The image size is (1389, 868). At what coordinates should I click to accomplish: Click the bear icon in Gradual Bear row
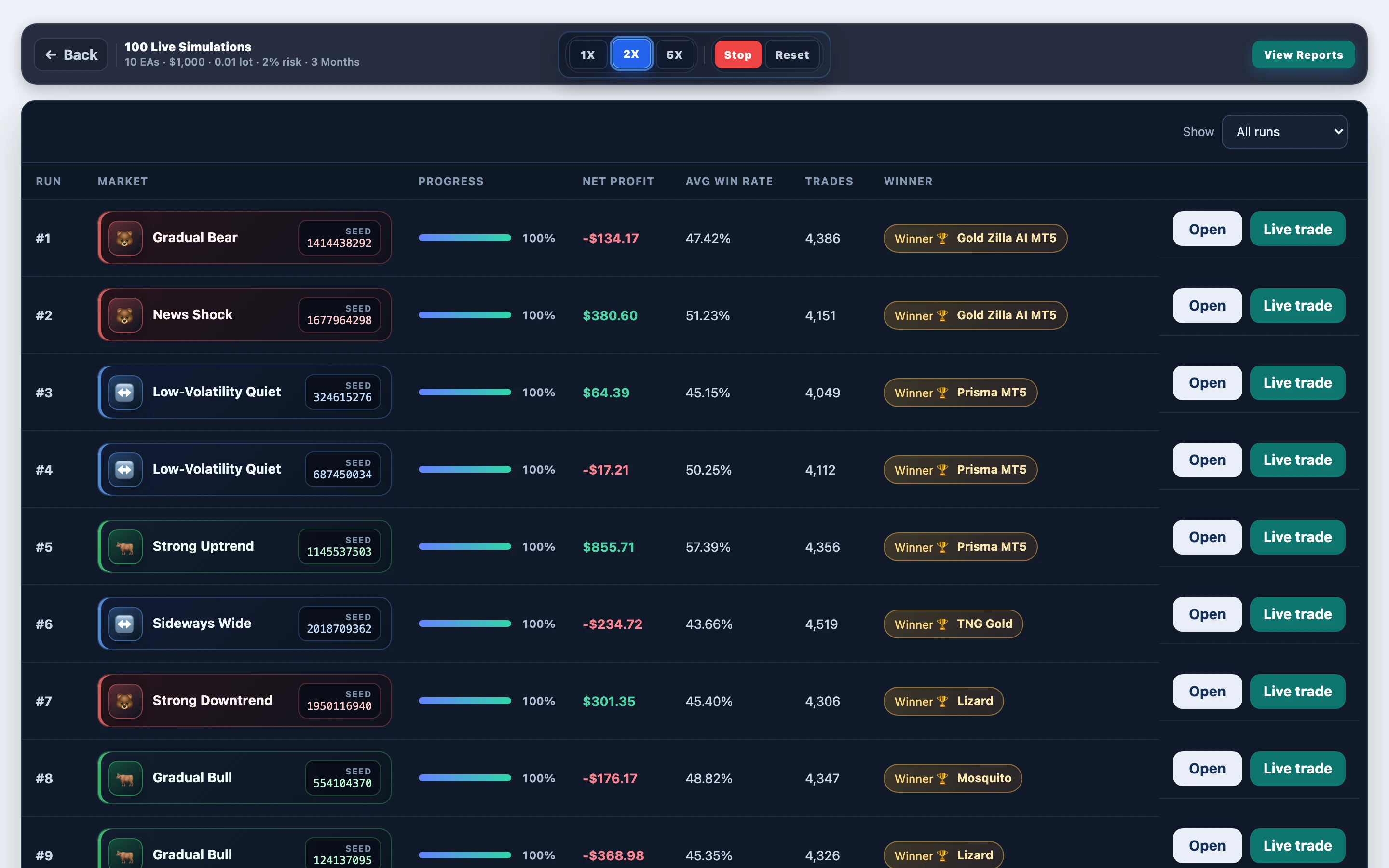[x=125, y=238]
